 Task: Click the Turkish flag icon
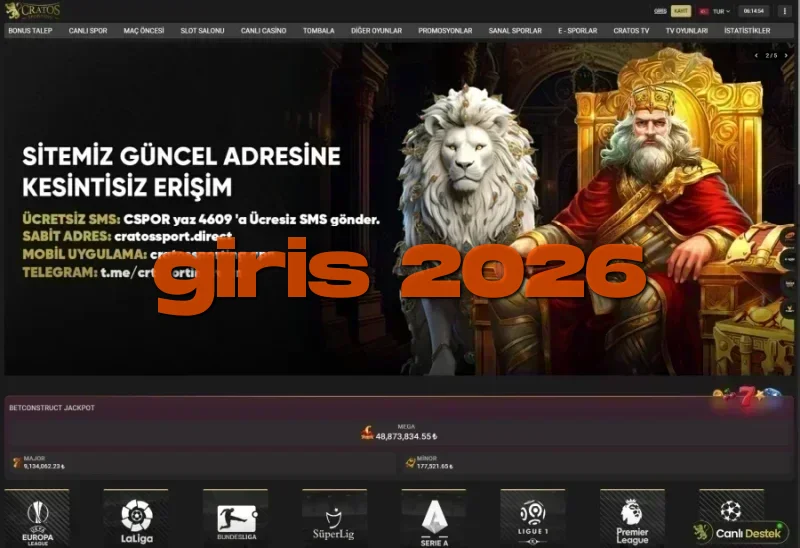coord(704,11)
